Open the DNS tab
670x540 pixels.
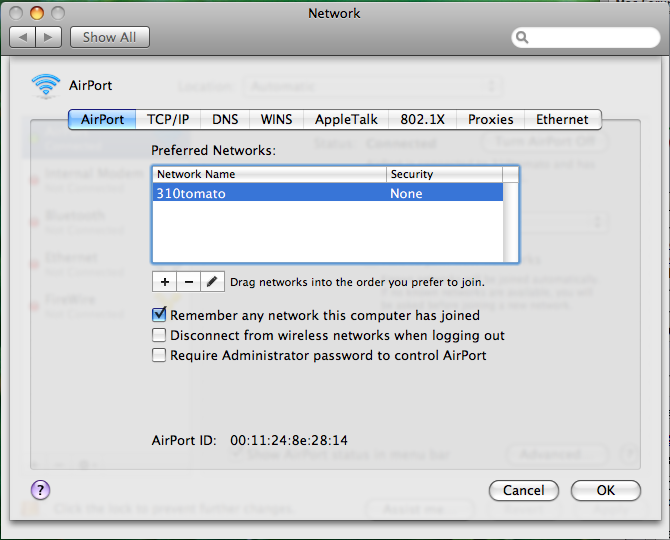click(x=225, y=119)
